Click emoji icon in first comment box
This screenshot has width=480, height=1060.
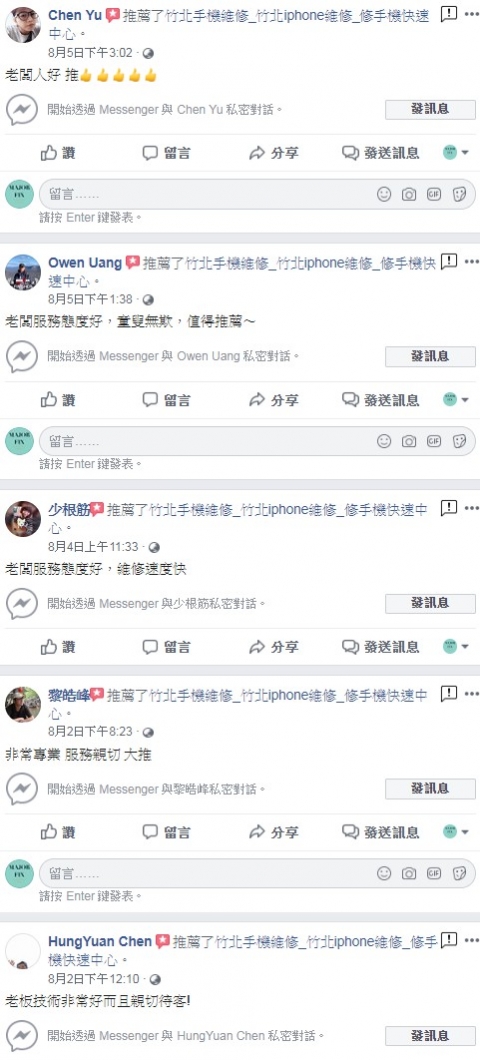[384, 195]
